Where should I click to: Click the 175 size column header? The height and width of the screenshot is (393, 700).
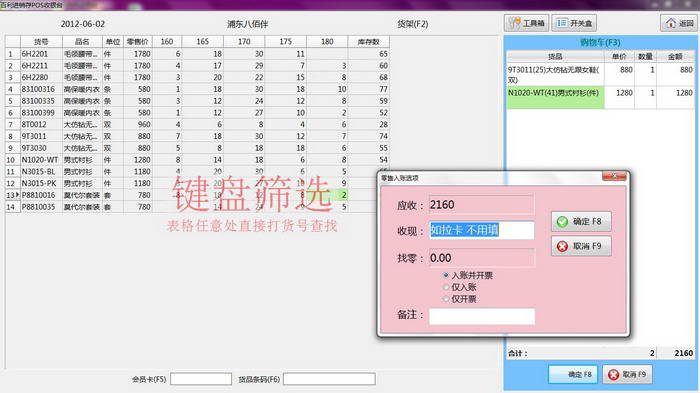[286, 42]
